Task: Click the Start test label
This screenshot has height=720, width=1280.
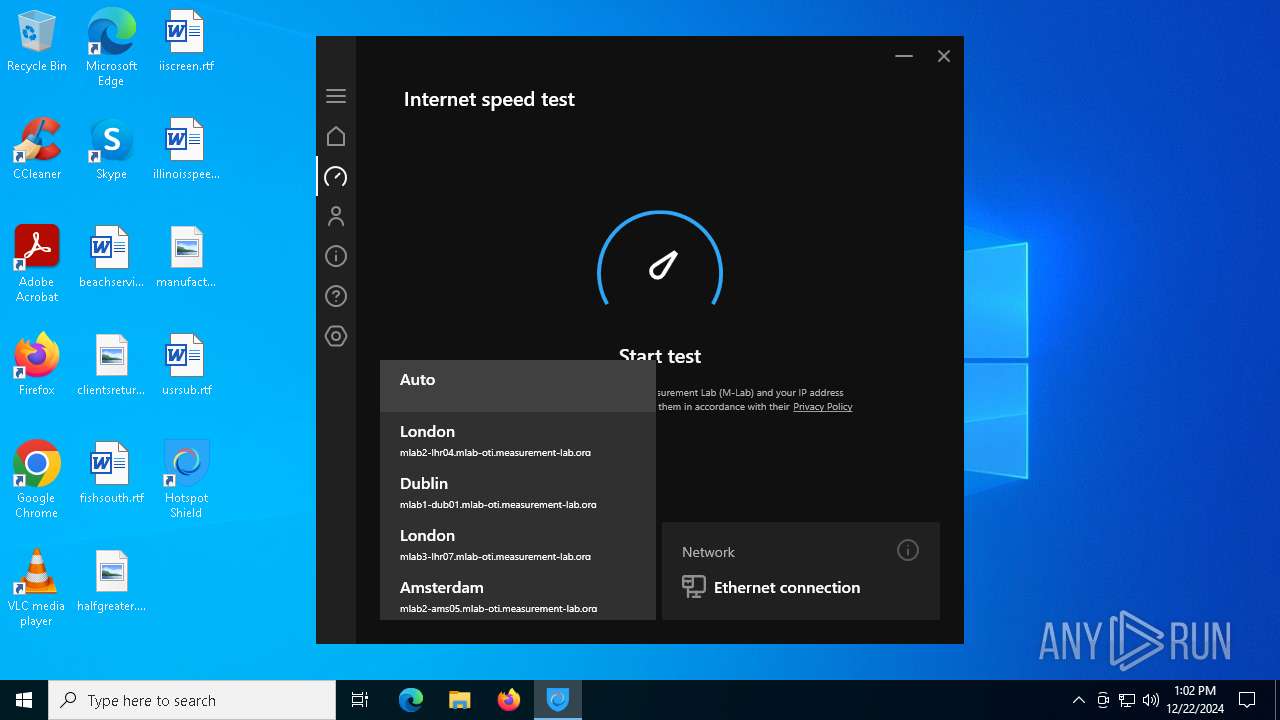Action: (x=660, y=355)
